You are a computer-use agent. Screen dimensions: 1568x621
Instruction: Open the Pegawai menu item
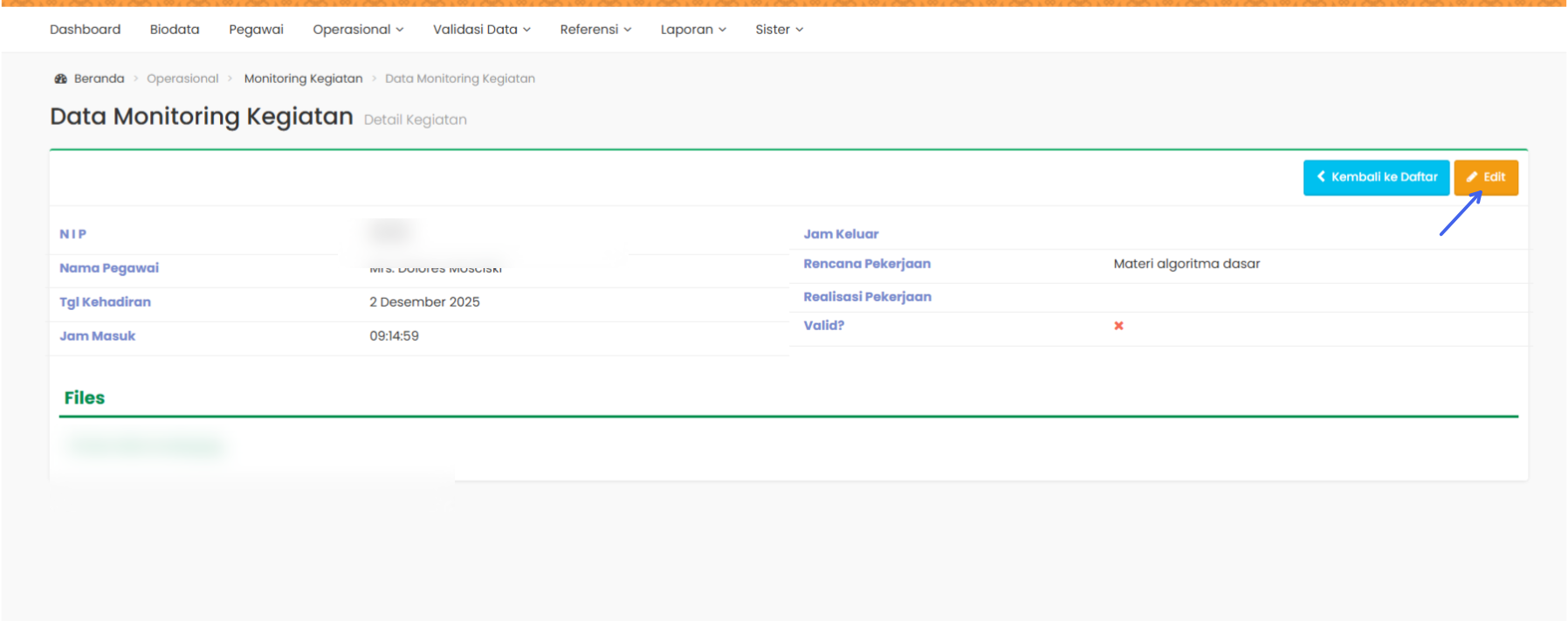tap(256, 30)
